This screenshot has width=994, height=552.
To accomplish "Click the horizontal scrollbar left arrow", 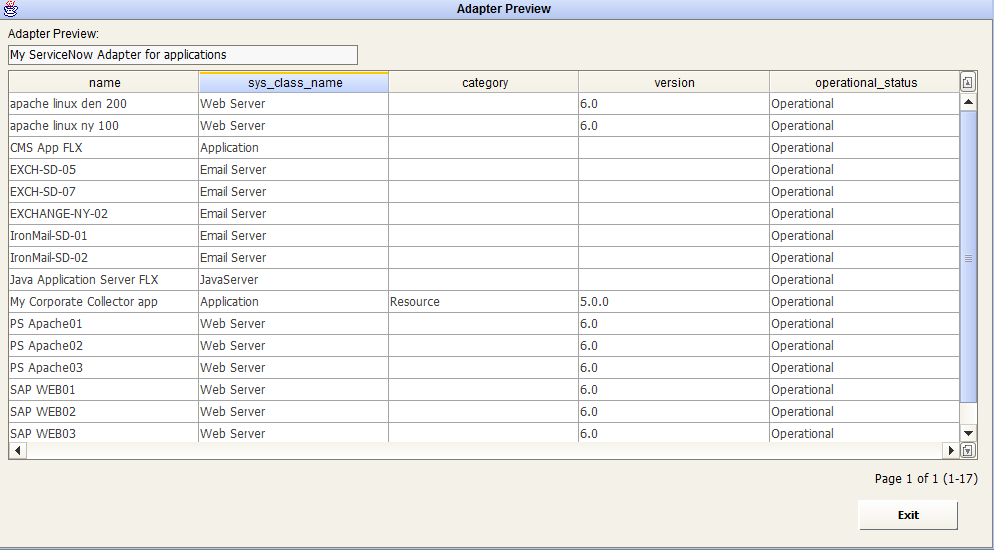I will 18,451.
